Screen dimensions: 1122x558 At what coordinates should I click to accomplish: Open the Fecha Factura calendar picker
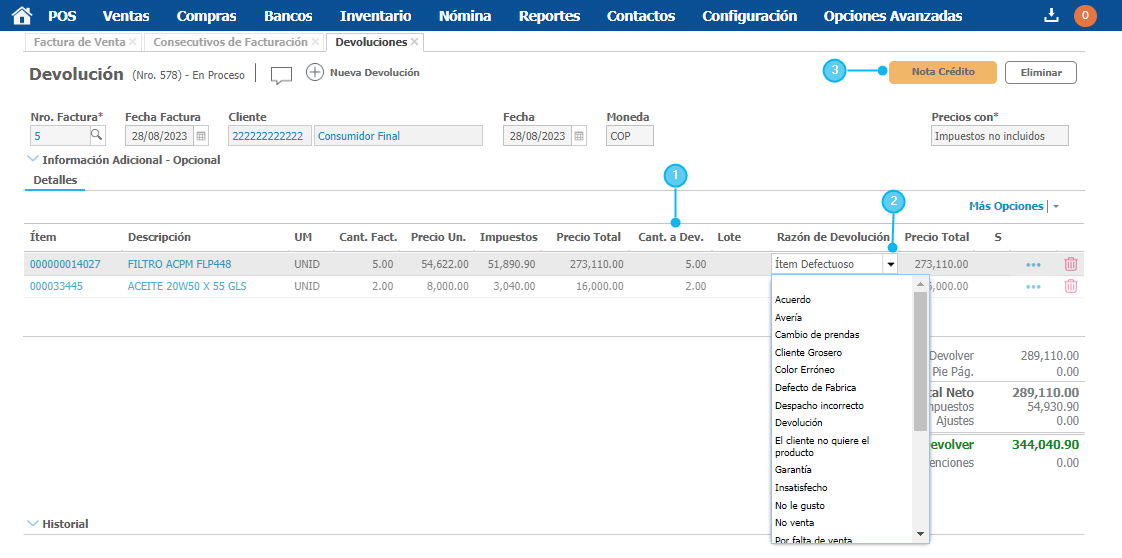[201, 136]
